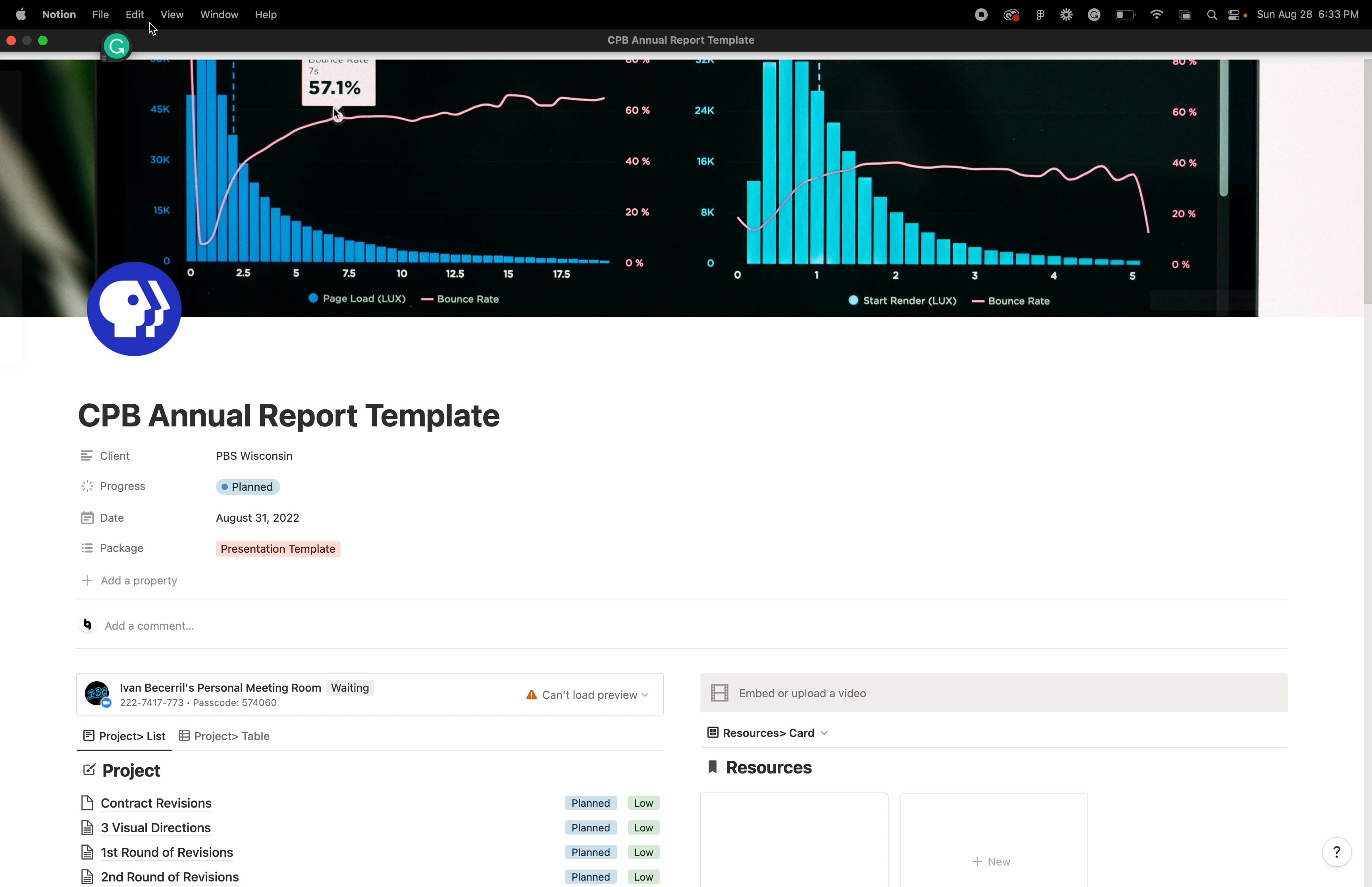Open the Resources> Card view dropdown
1372x887 pixels.
pyautogui.click(x=768, y=733)
